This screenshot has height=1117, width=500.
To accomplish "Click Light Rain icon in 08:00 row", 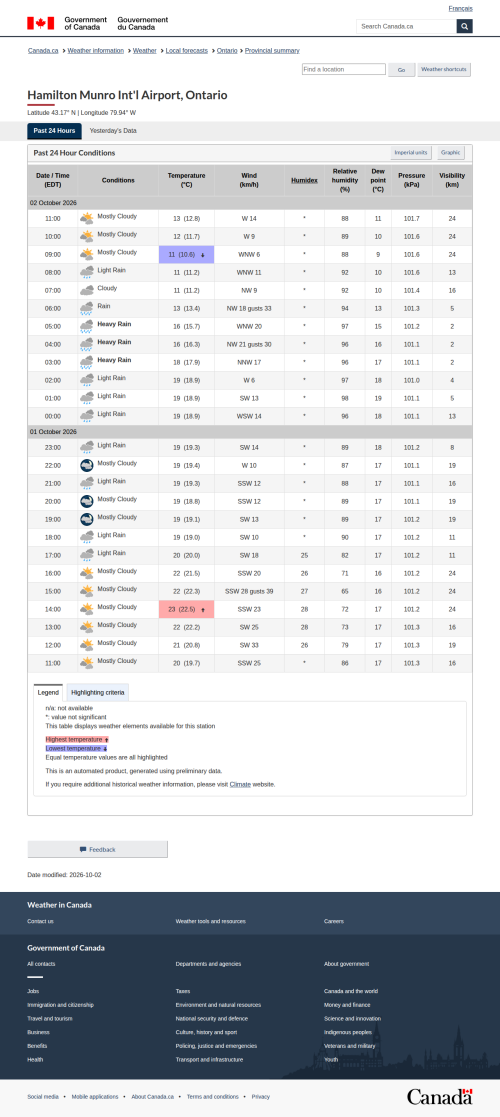I will [87, 272].
